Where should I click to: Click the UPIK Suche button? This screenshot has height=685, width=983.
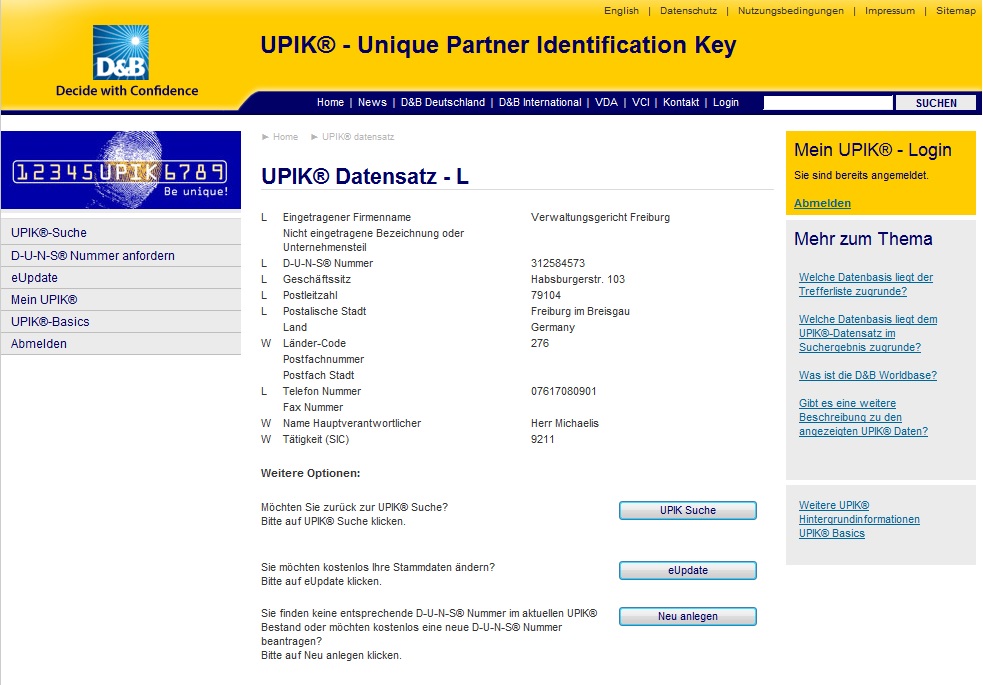(x=687, y=511)
